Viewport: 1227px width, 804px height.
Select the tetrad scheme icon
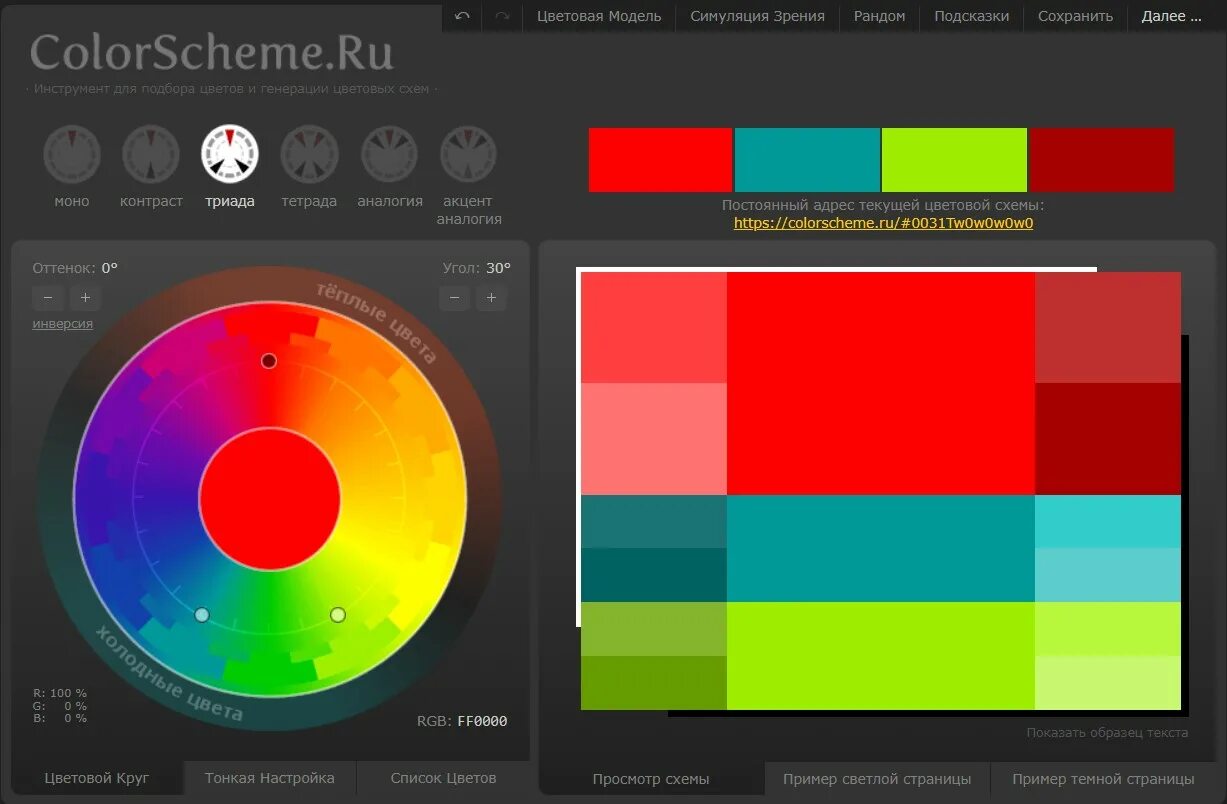310,154
